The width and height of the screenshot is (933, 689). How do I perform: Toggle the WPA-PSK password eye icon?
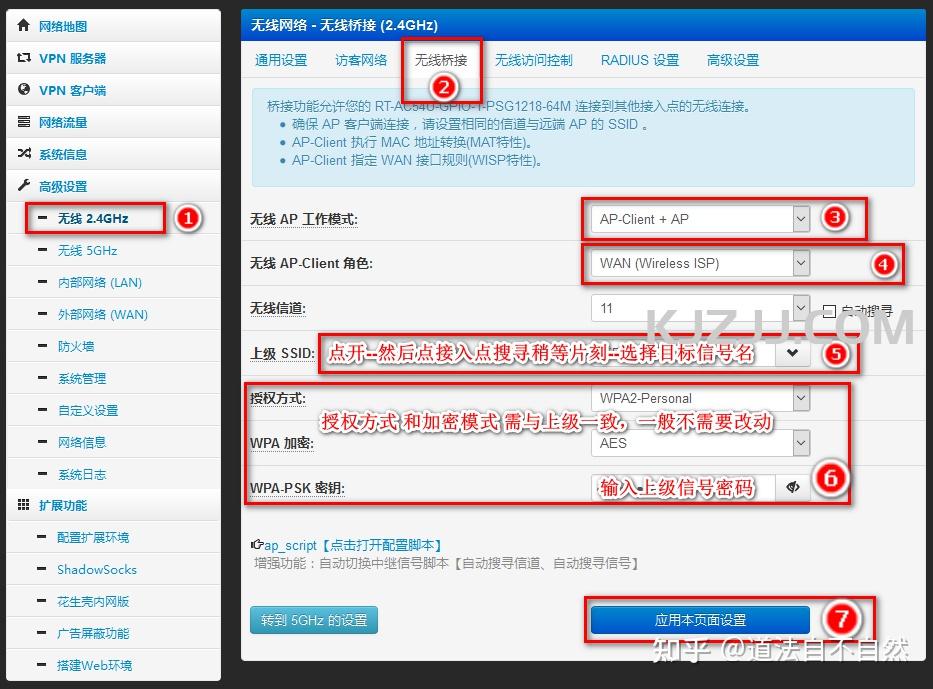pos(793,487)
